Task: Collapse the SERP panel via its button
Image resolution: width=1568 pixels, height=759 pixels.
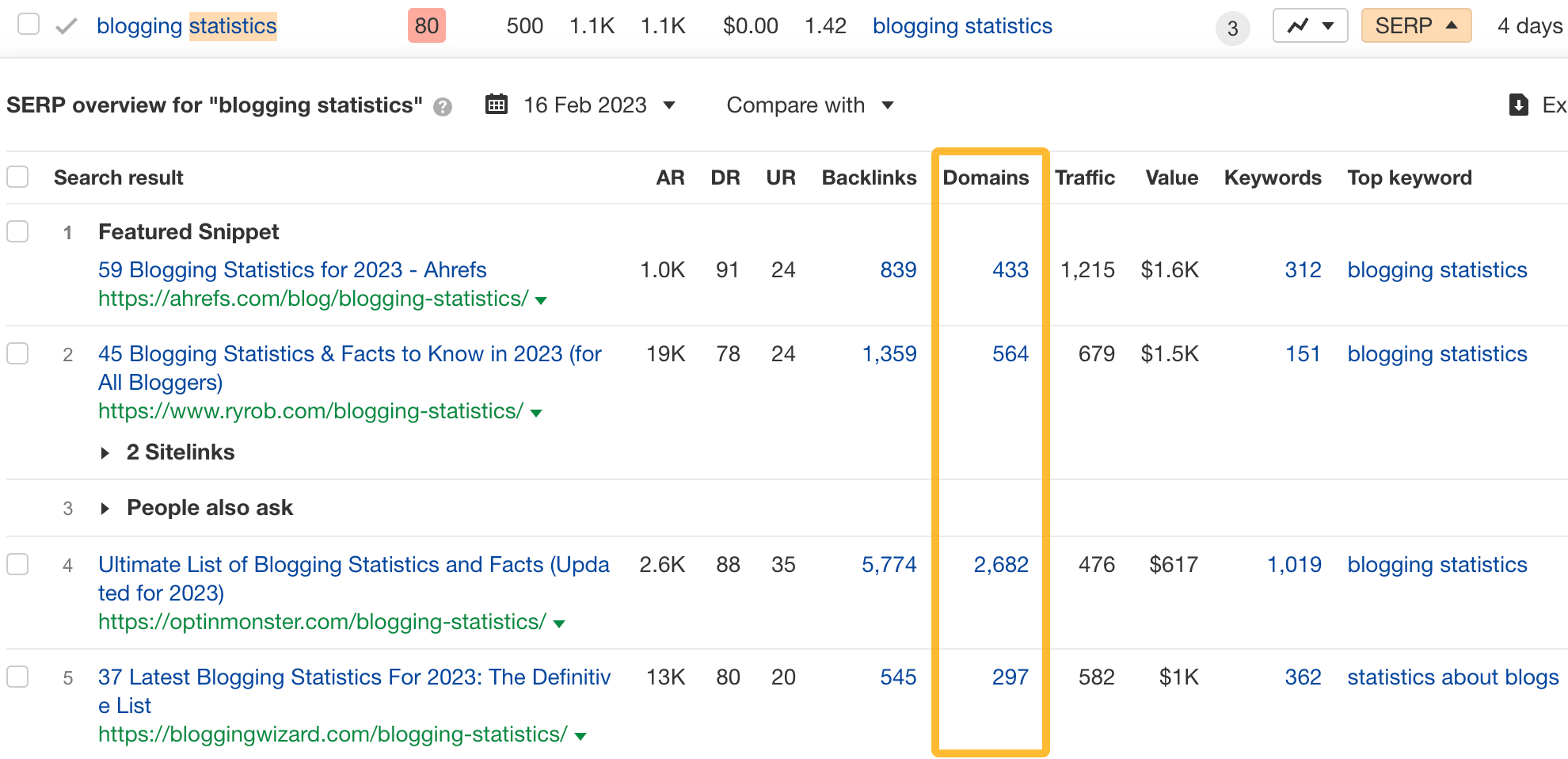Action: [x=1416, y=25]
